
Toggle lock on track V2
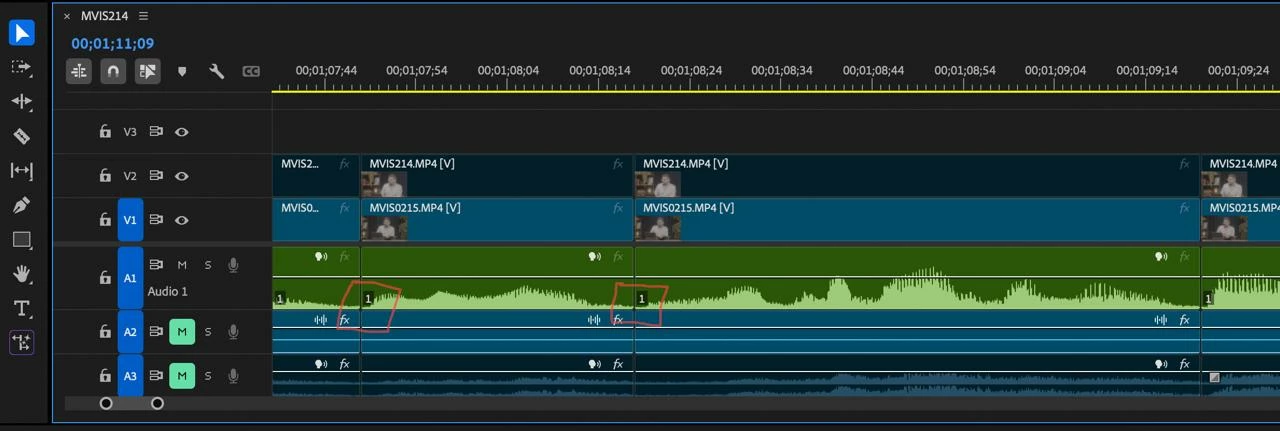104,175
